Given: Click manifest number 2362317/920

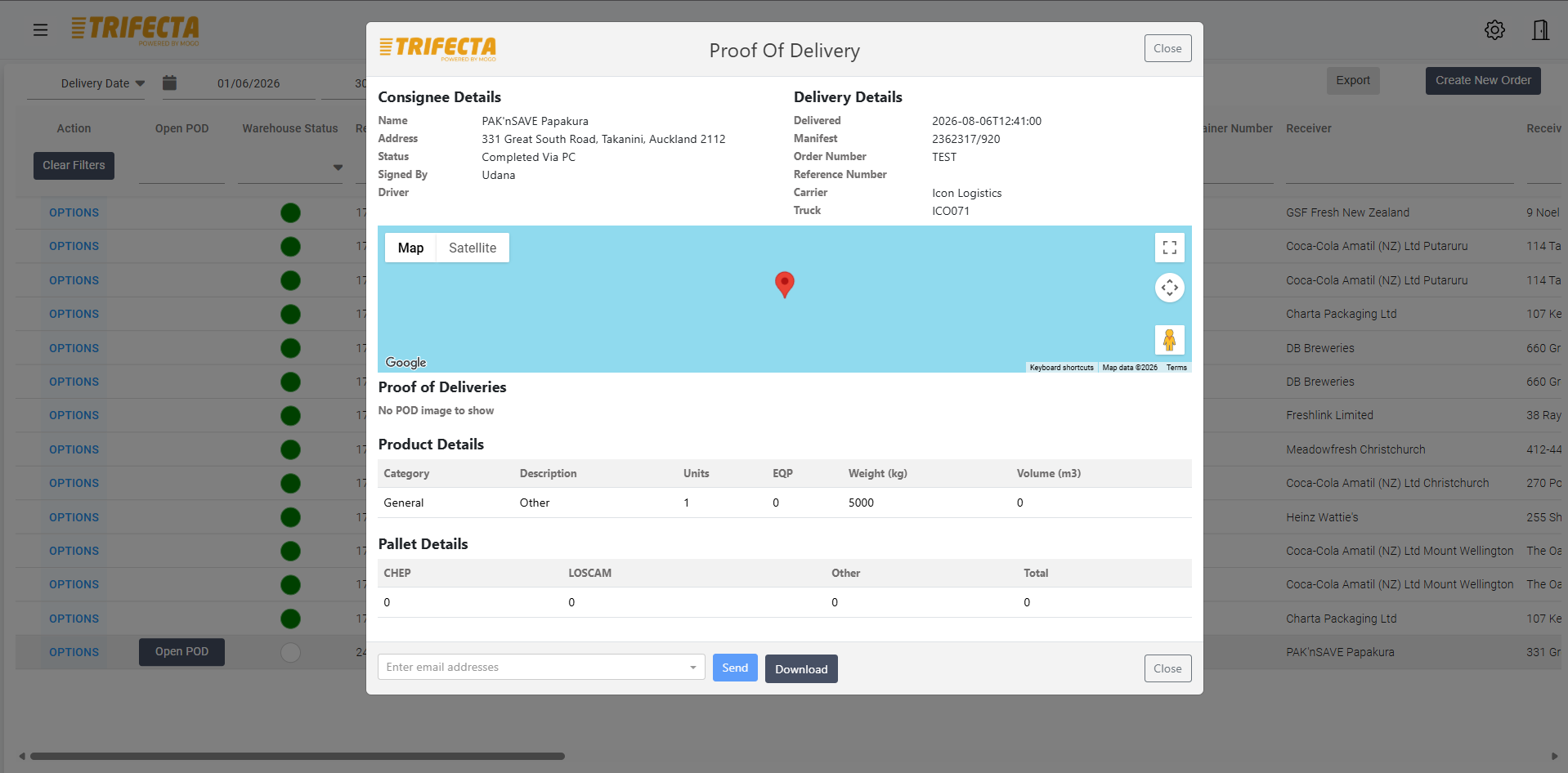Looking at the screenshot, I should [966, 139].
